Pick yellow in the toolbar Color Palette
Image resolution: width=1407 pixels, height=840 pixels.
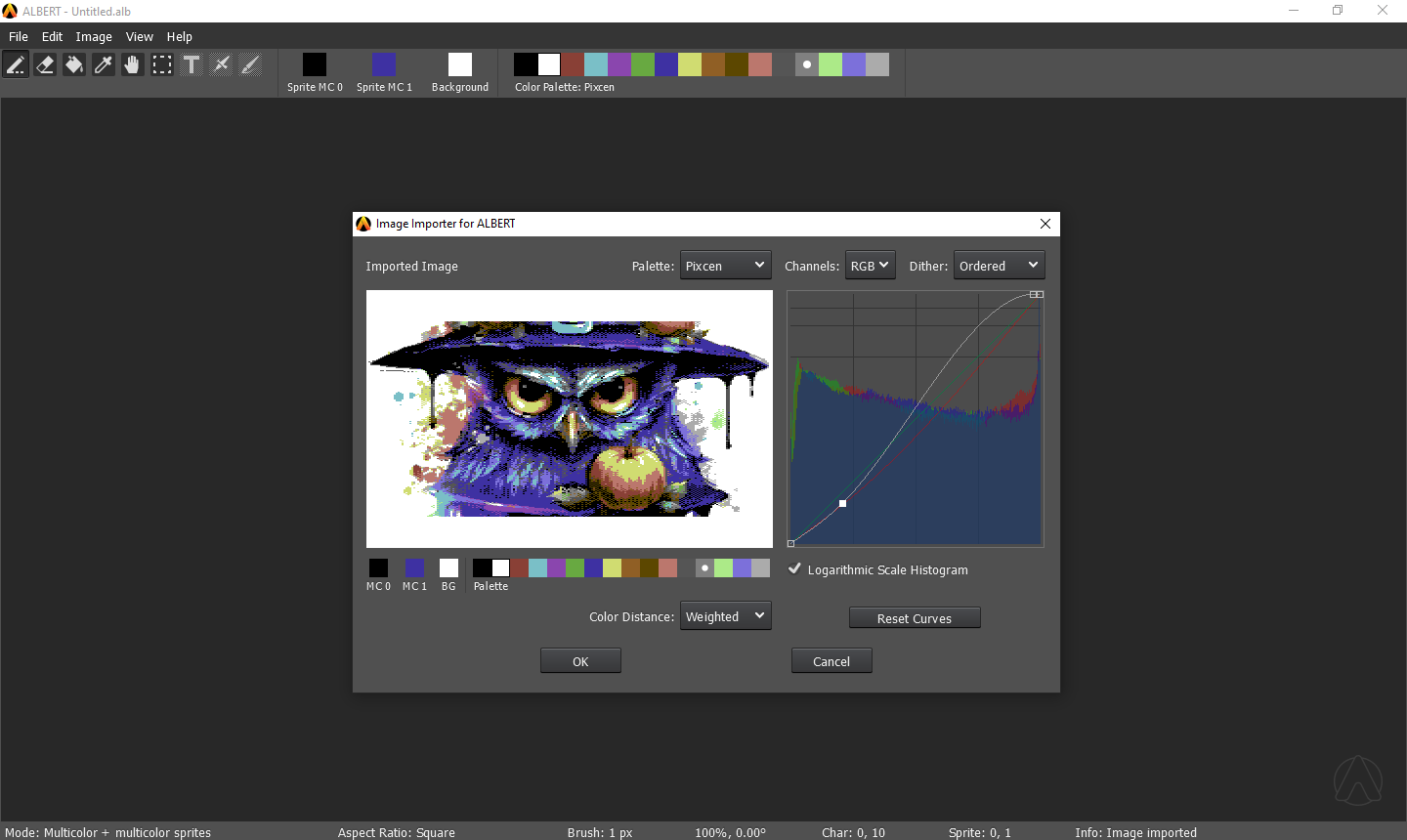click(x=690, y=64)
